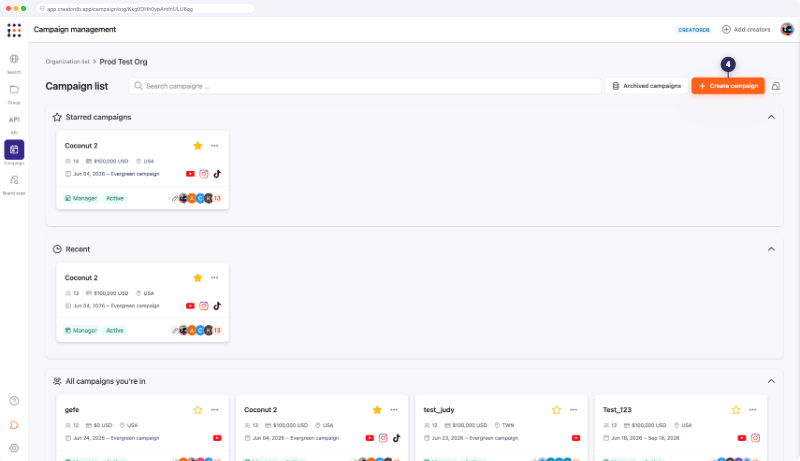
Task: Click the Campaign list heading
Action: 77,86
